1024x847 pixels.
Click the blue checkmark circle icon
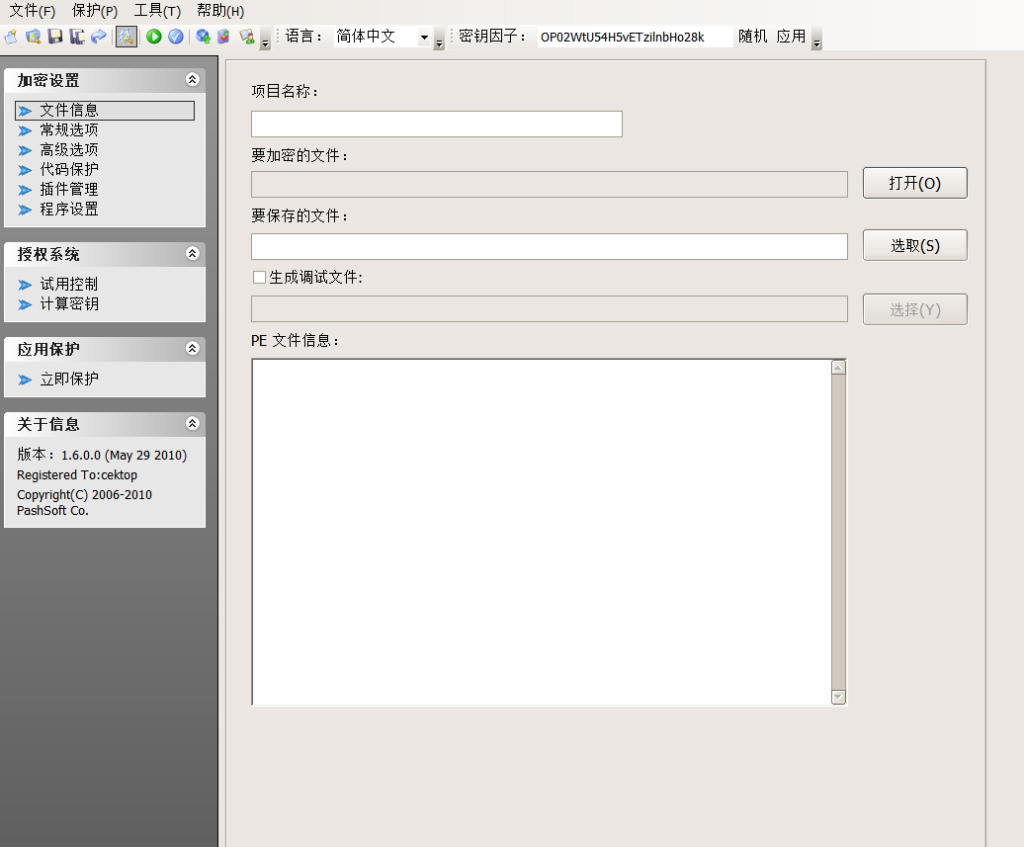click(x=176, y=37)
